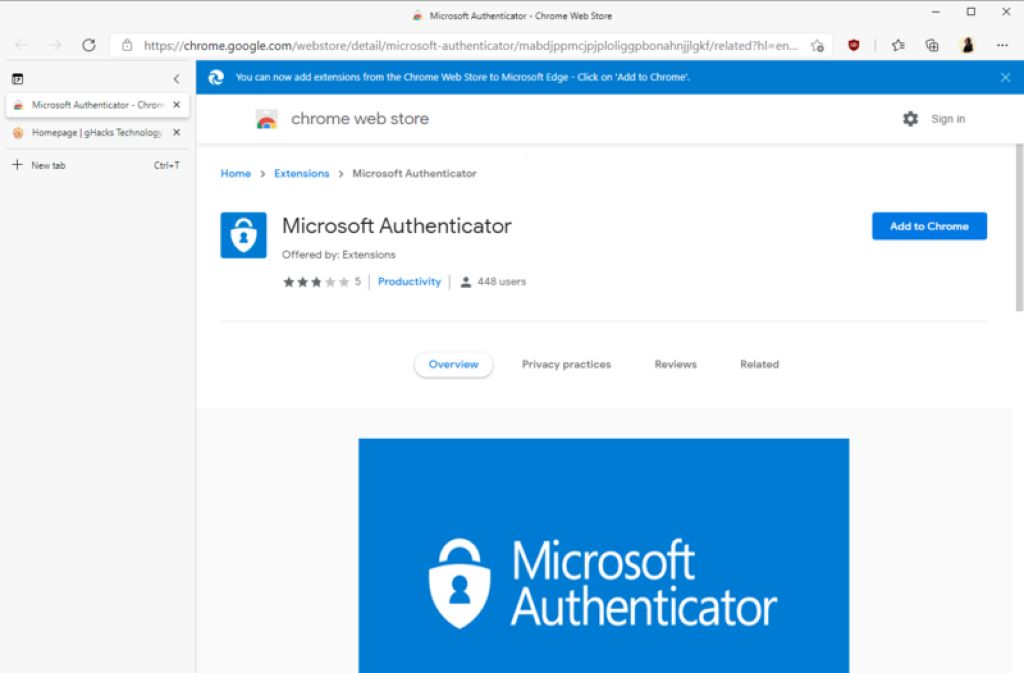Open the red shield extension icon

click(x=853, y=45)
